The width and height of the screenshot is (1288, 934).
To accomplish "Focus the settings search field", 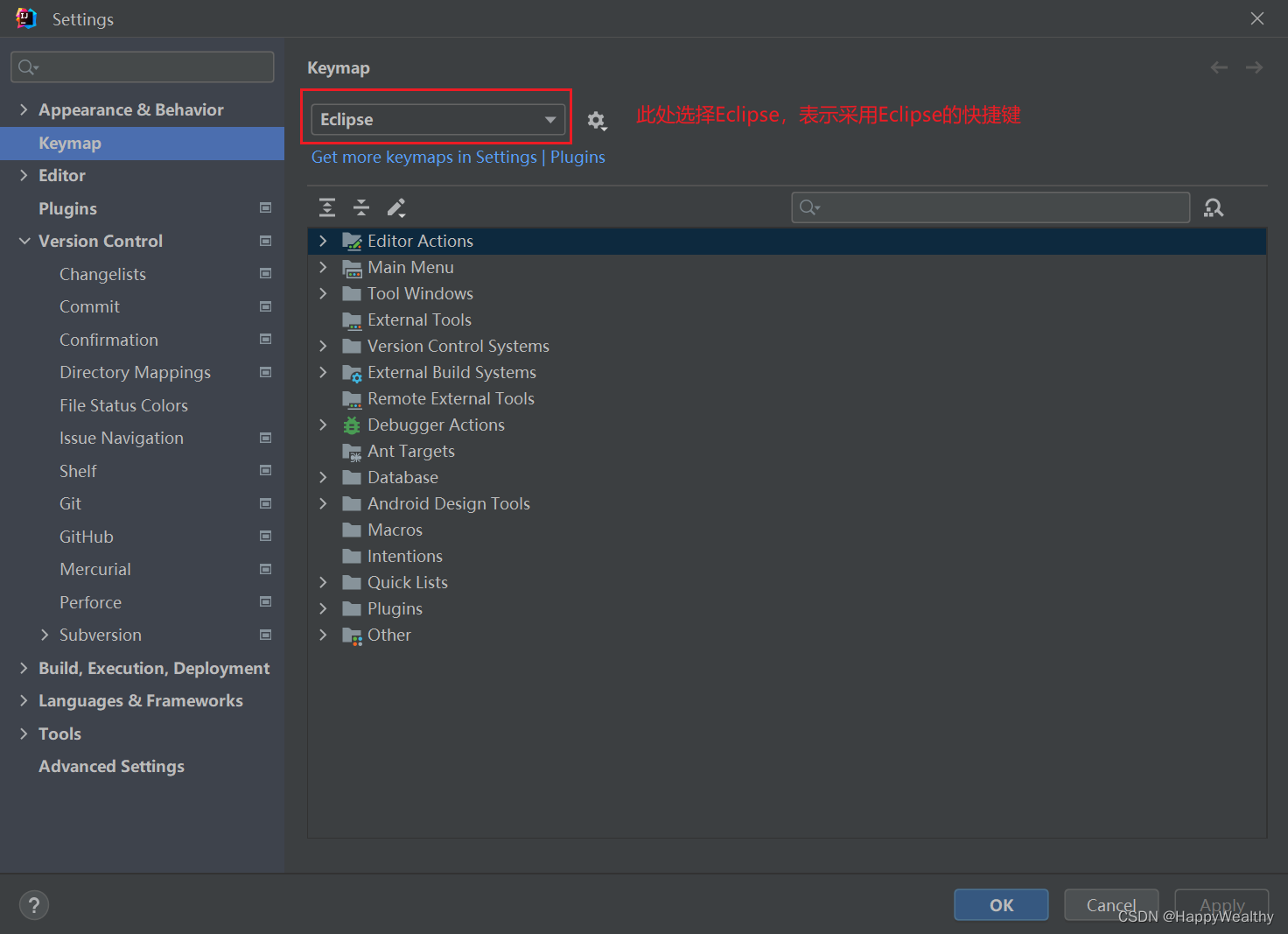I will point(143,67).
